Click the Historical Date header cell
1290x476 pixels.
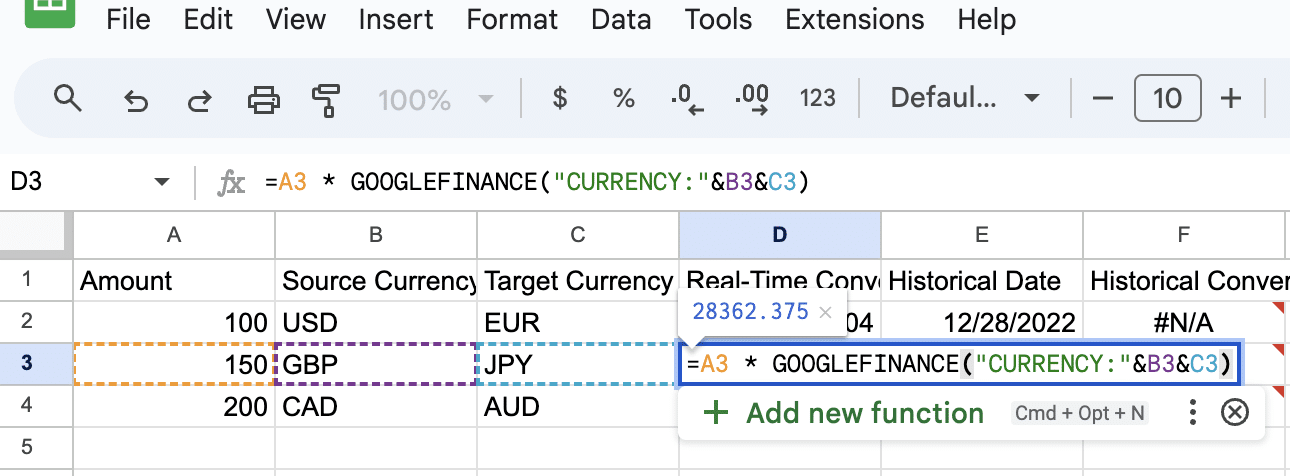pos(982,280)
